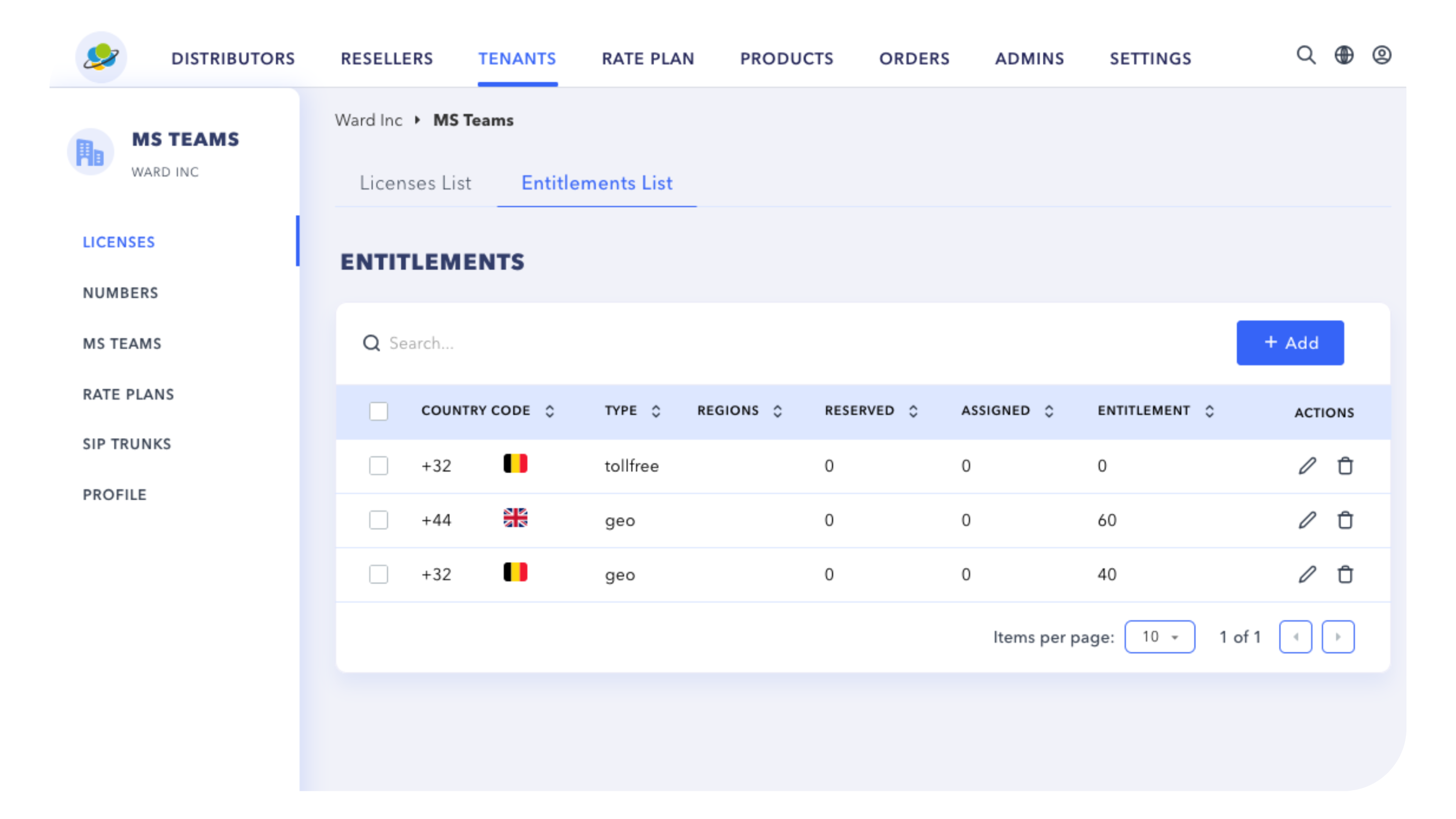Open the language globe icon
Image resolution: width=1456 pixels, height=819 pixels.
(1344, 56)
